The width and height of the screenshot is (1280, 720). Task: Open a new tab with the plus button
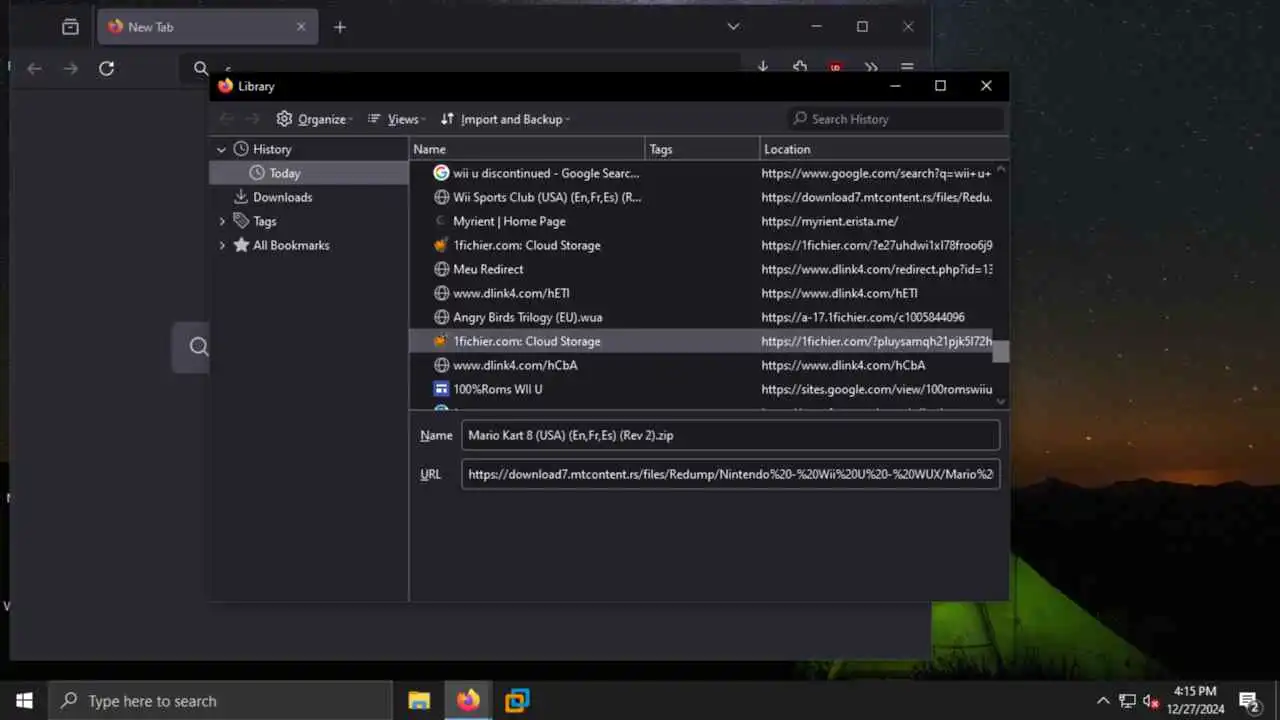[340, 27]
